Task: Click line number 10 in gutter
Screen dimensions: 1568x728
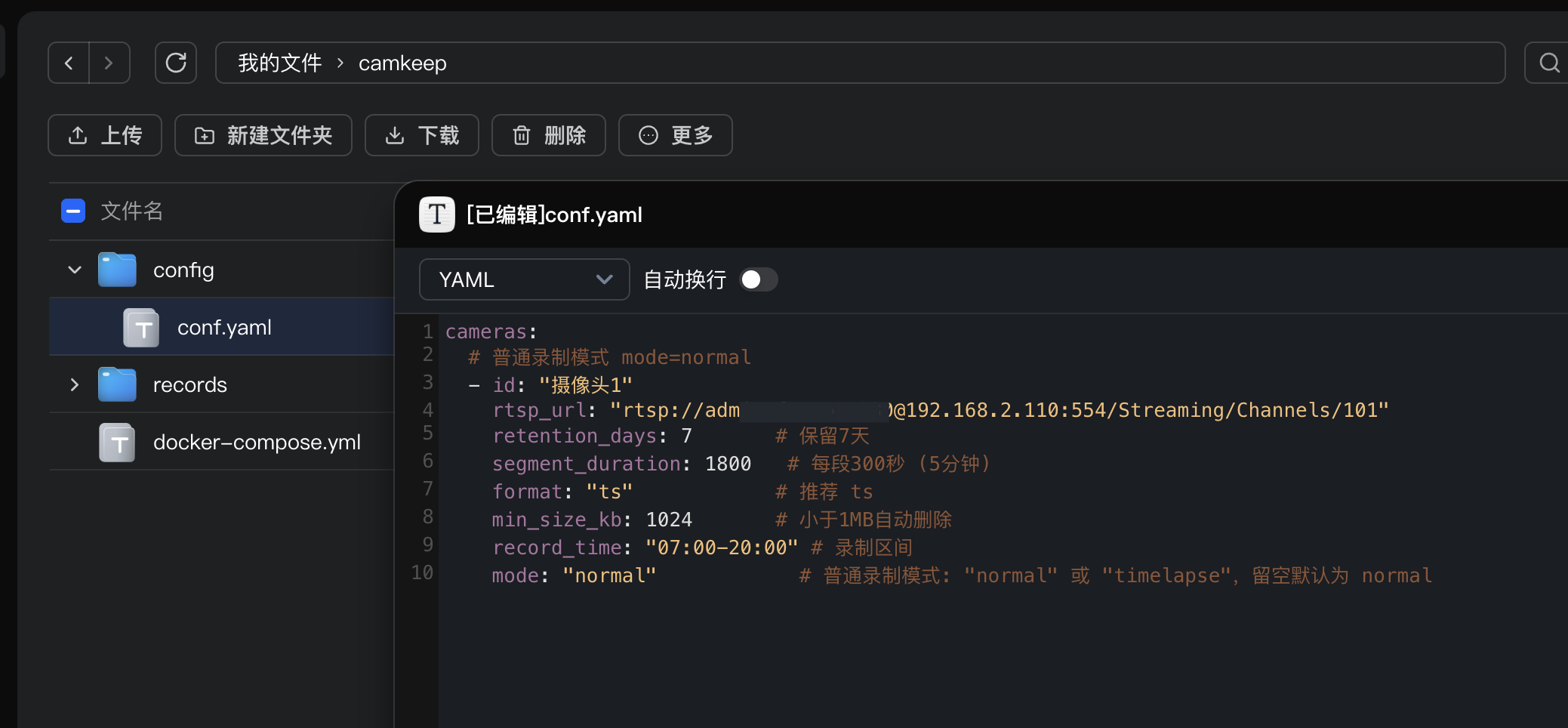Action: point(423,572)
